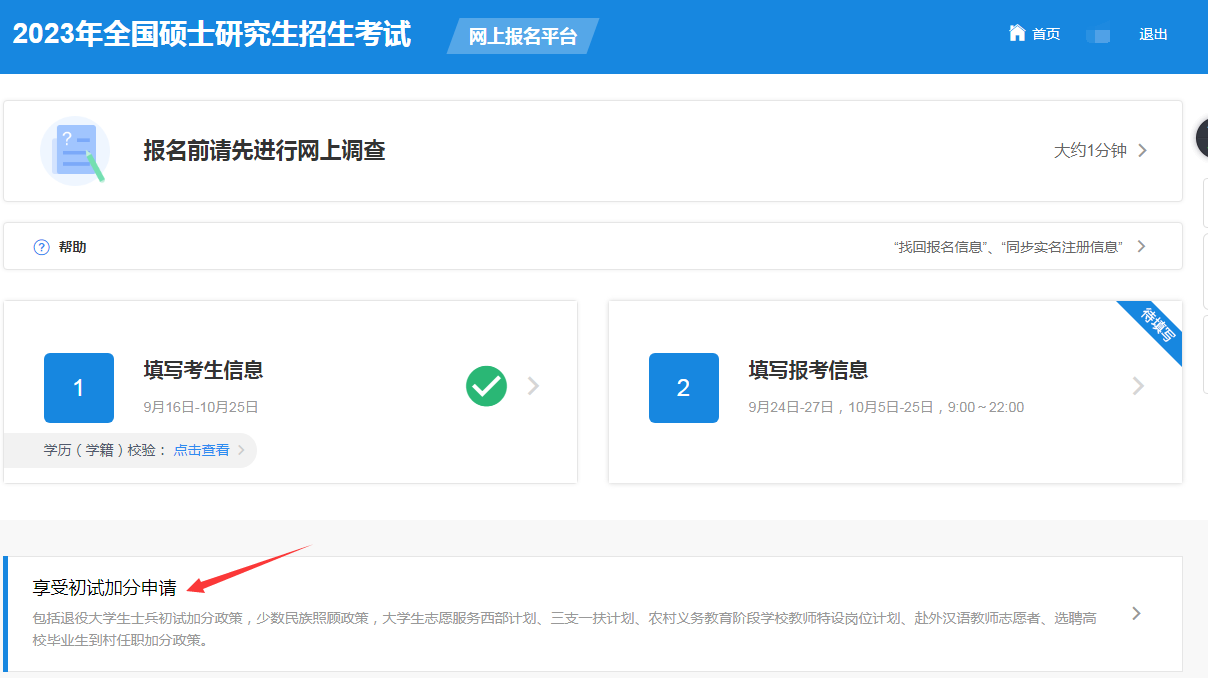Click the green checkmark completion icon
The image size is (1208, 678).
486,386
